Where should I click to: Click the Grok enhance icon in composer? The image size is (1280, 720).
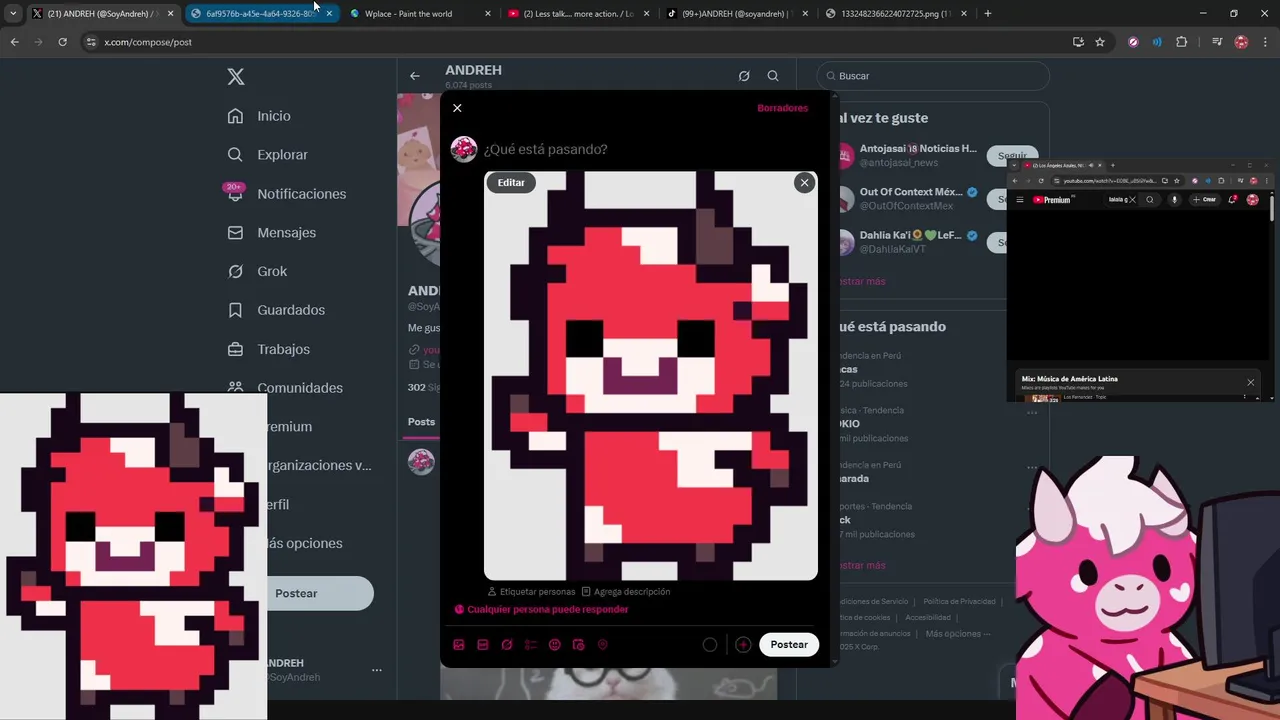507,645
